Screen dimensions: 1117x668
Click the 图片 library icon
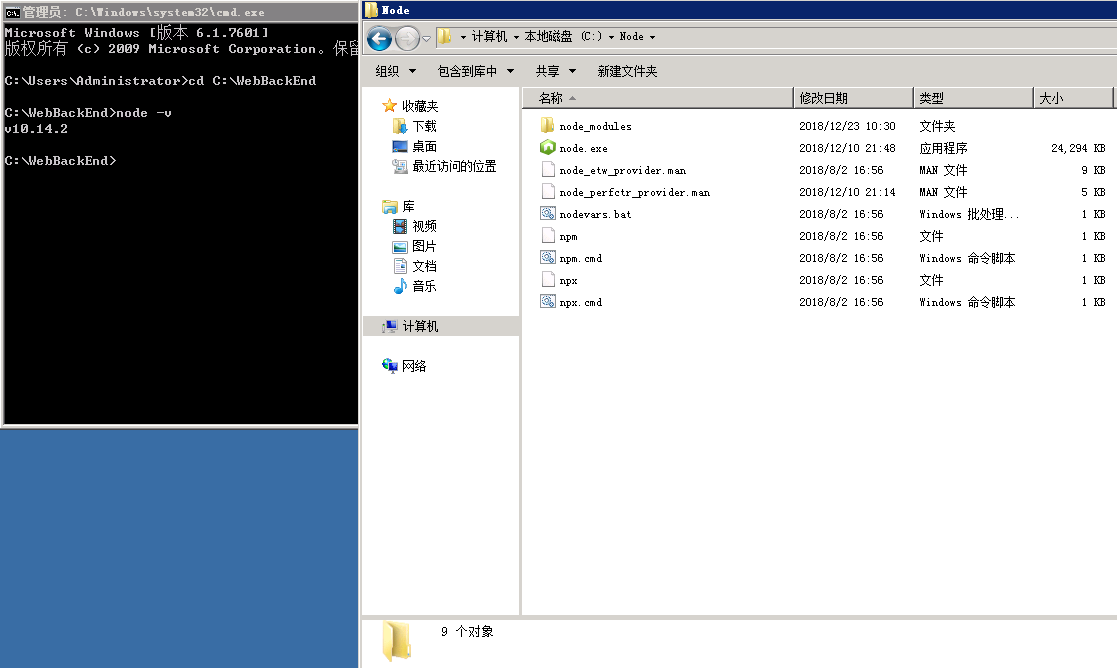[400, 246]
